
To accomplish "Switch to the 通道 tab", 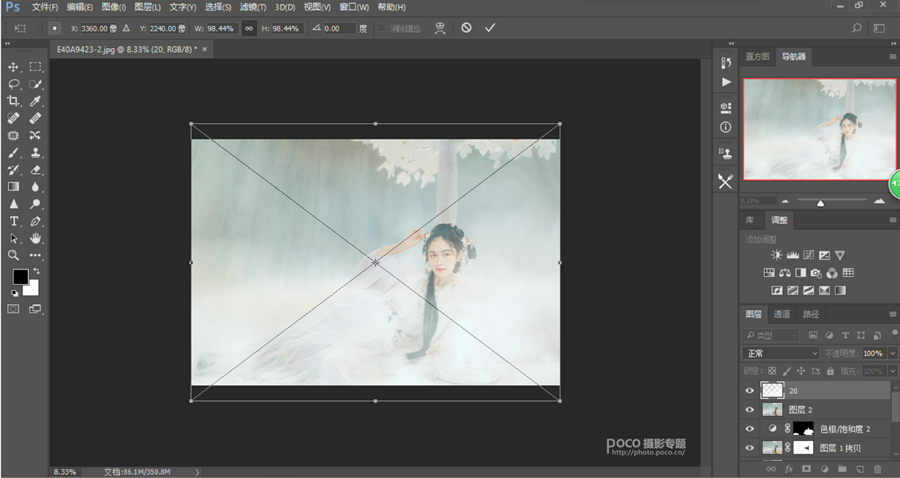I will click(782, 314).
